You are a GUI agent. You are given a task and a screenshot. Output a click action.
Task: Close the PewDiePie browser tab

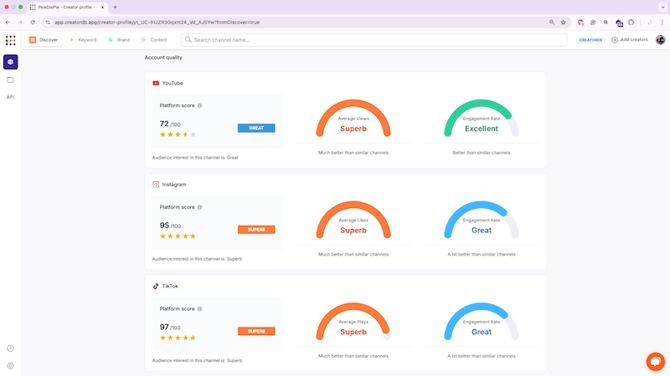click(x=102, y=7)
